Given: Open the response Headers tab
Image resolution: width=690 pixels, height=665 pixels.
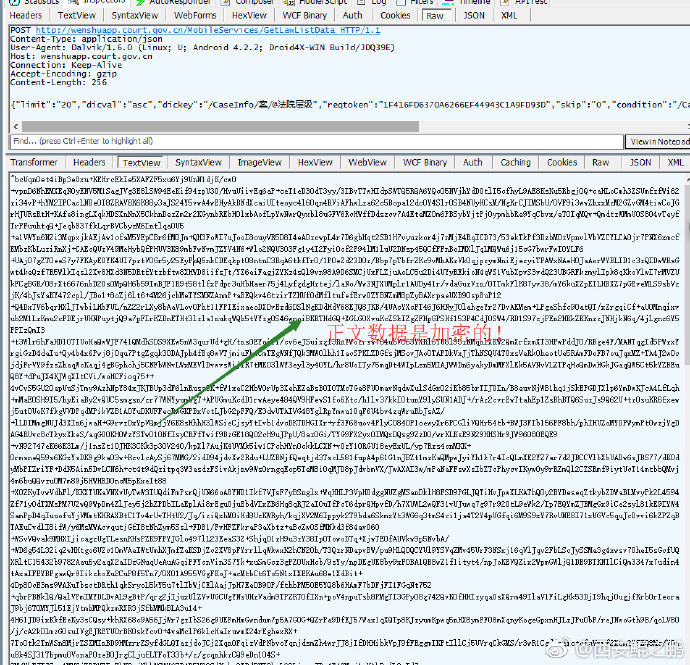Looking at the screenshot, I should tap(89, 162).
